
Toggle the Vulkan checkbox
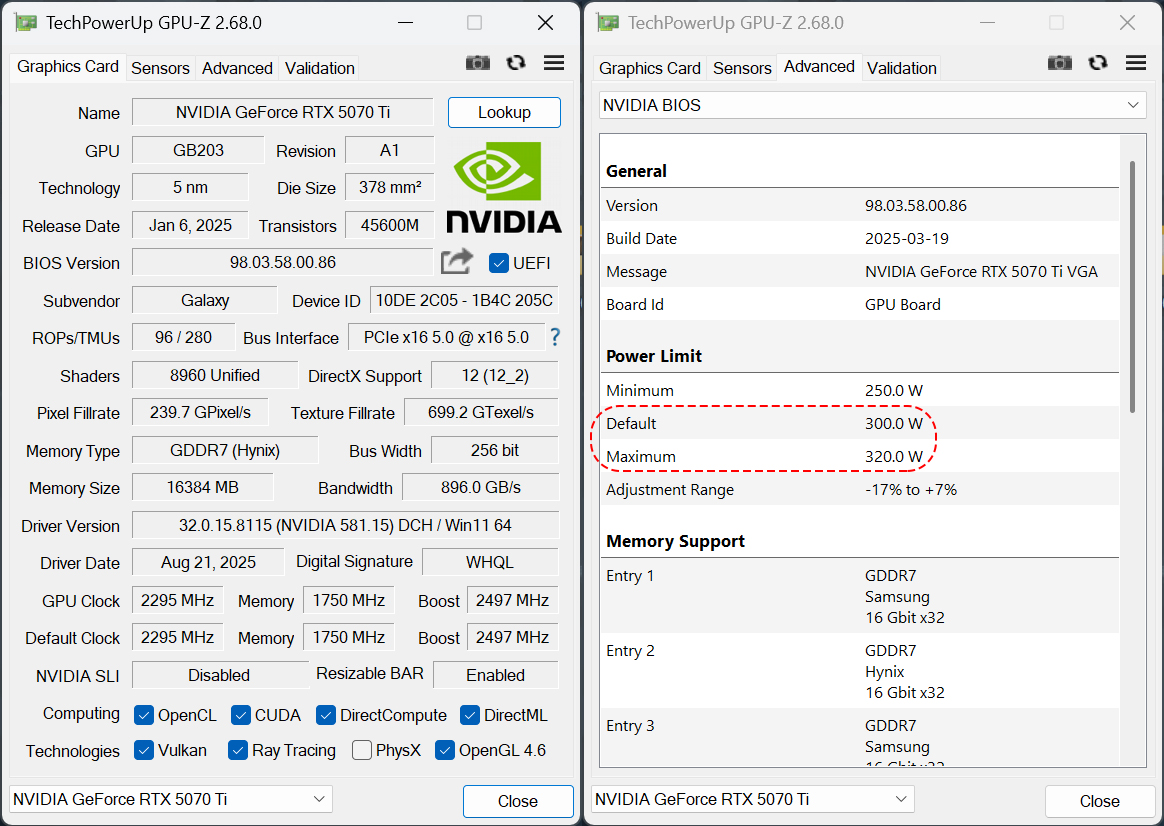tap(144, 750)
